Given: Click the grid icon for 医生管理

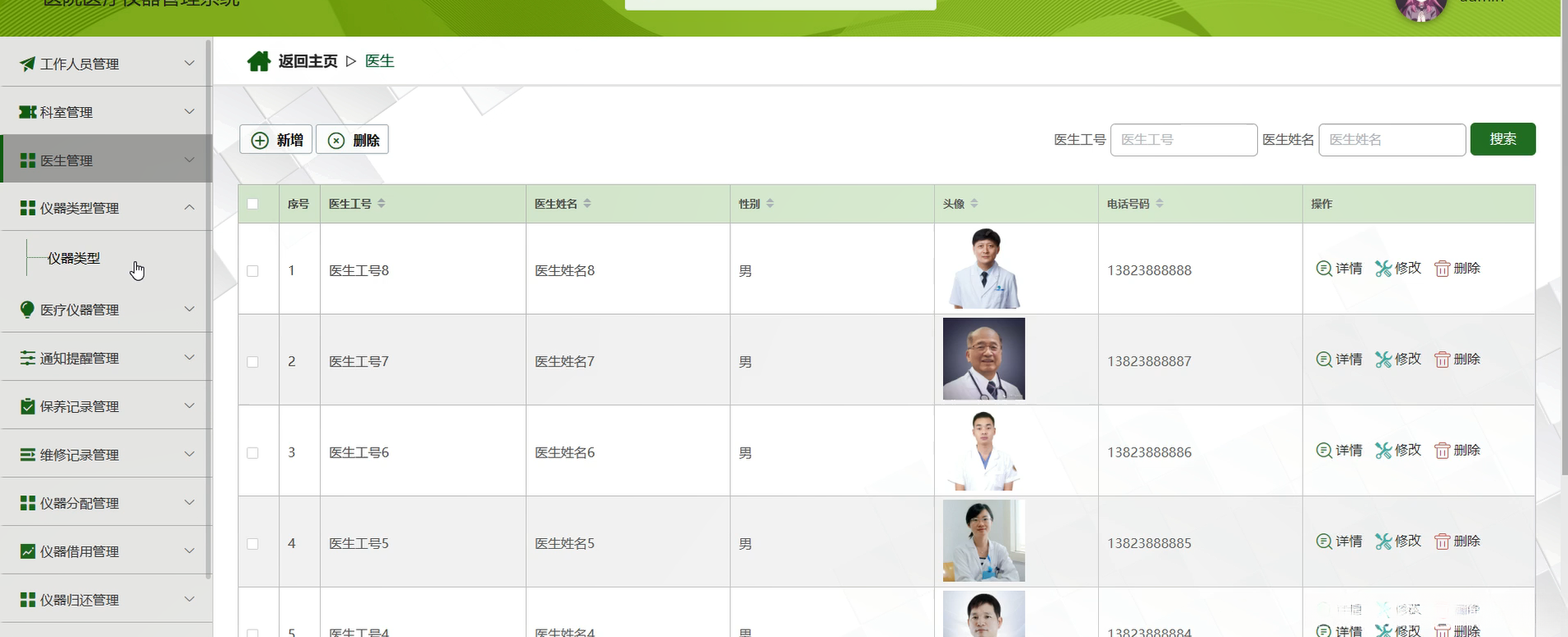Looking at the screenshot, I should click(x=27, y=161).
